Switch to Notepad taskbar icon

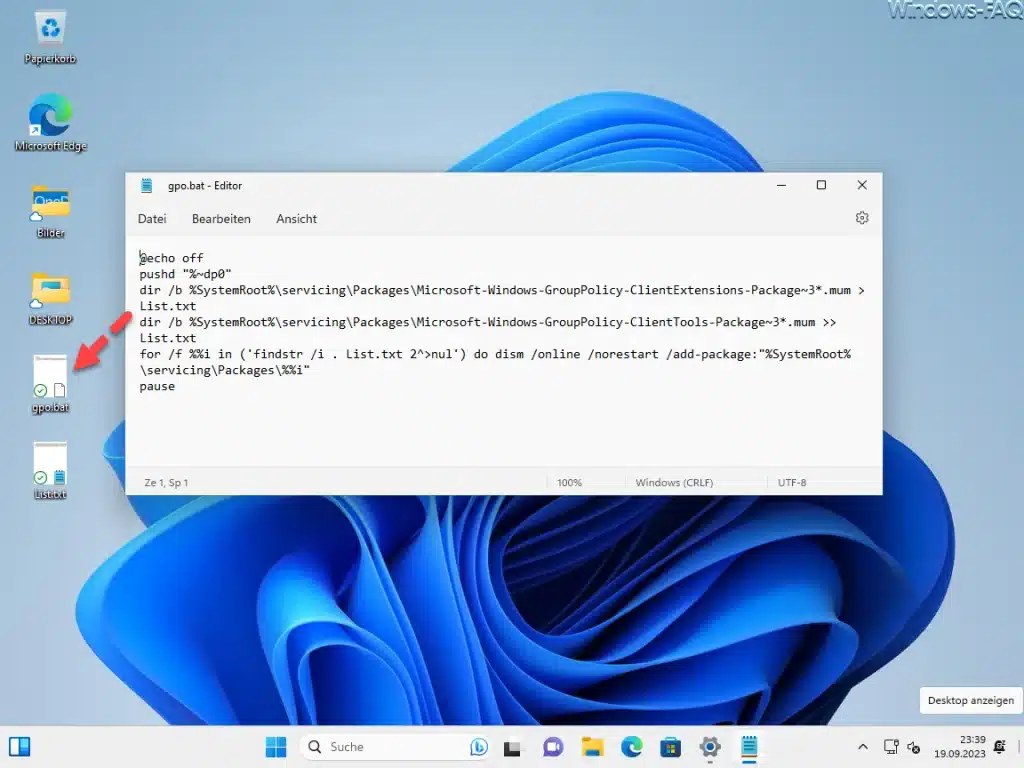(749, 746)
